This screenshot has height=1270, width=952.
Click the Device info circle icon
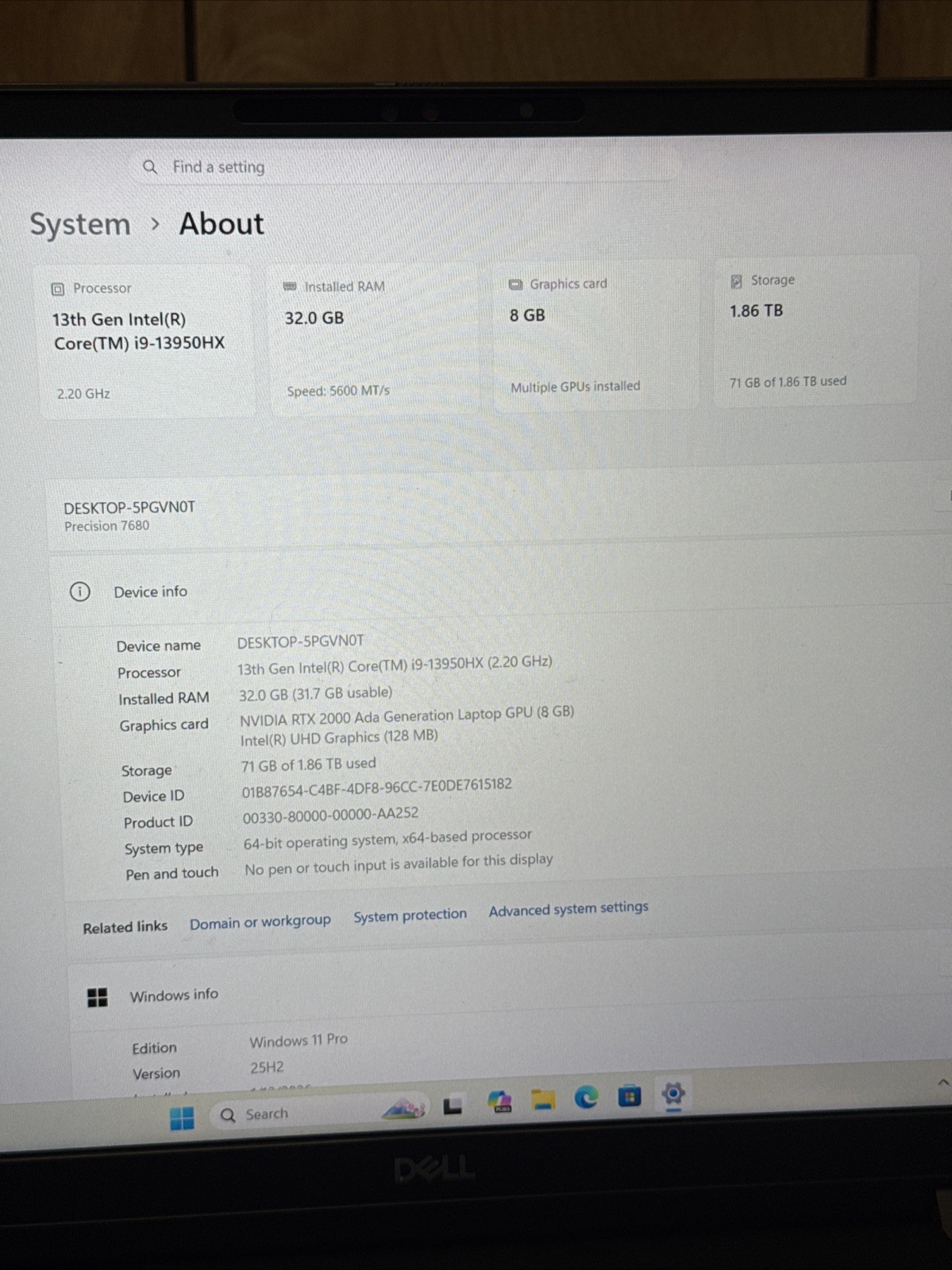80,592
